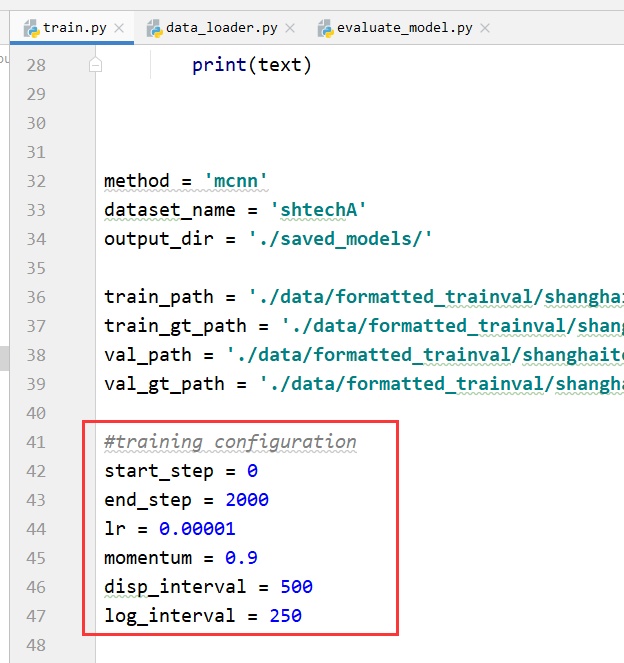Image resolution: width=624 pixels, height=663 pixels.
Task: Click the data_loader.py Python file icon
Action: coord(155,28)
